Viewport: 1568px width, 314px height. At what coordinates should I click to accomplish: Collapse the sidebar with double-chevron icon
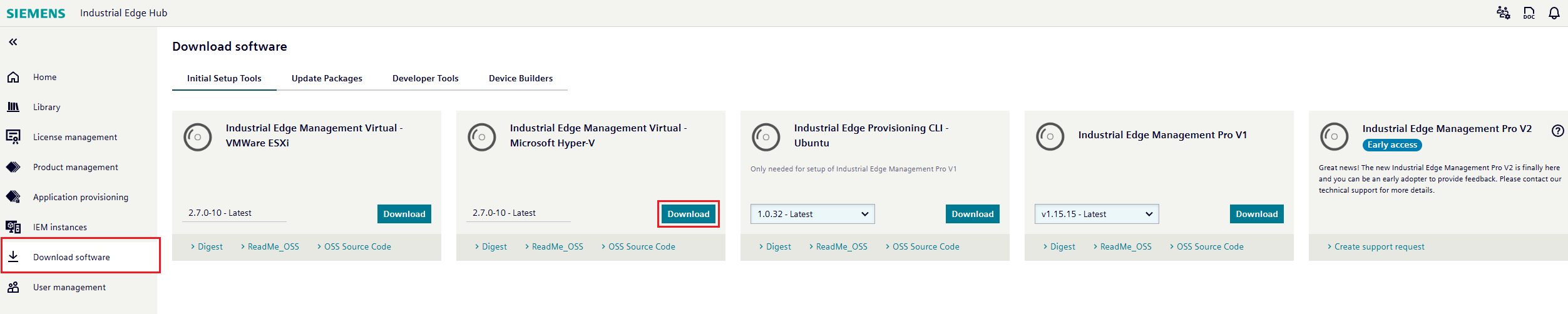(x=13, y=42)
